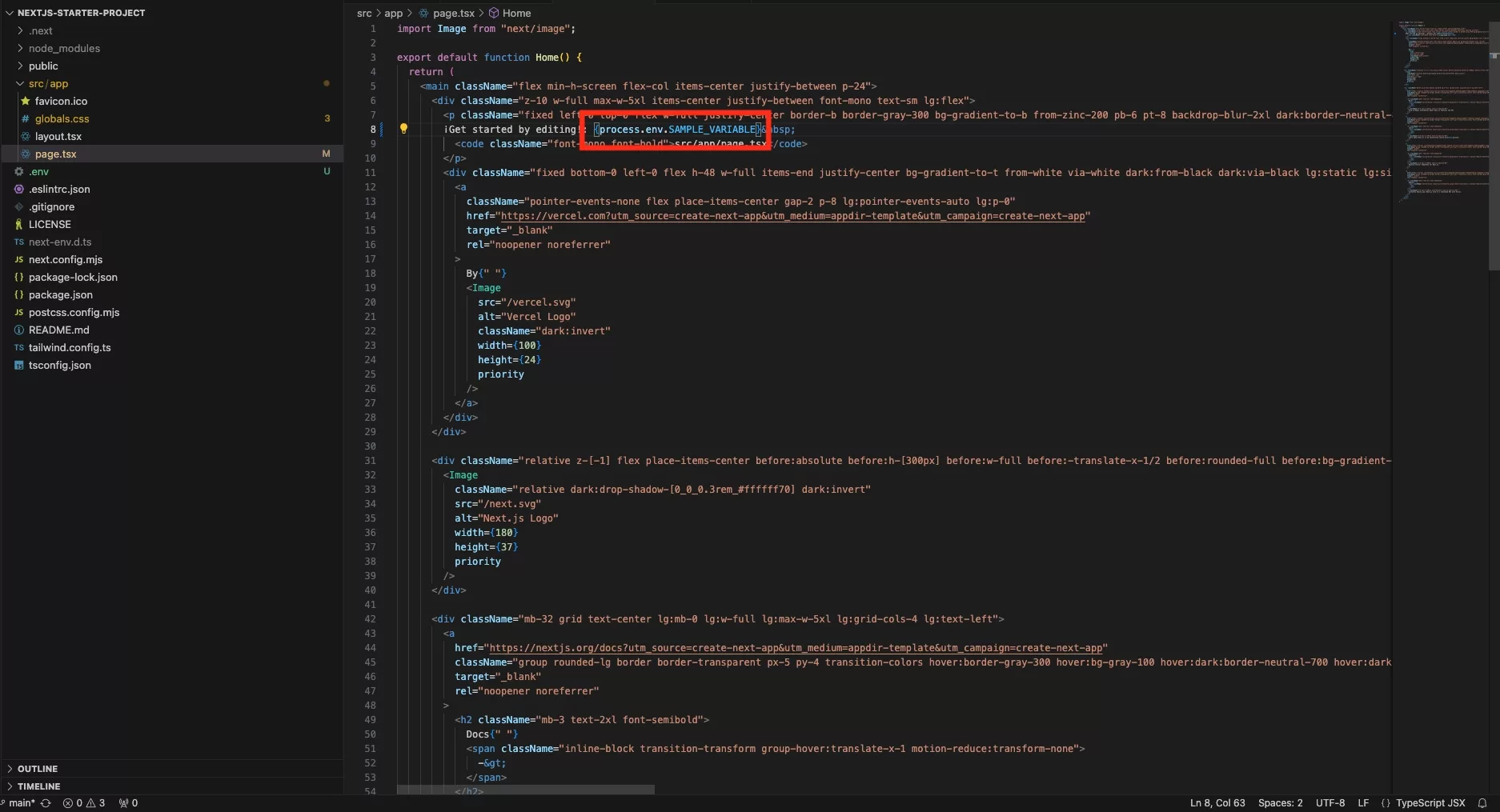Click the Home symbol icon in the breadcrumb

pos(496,13)
